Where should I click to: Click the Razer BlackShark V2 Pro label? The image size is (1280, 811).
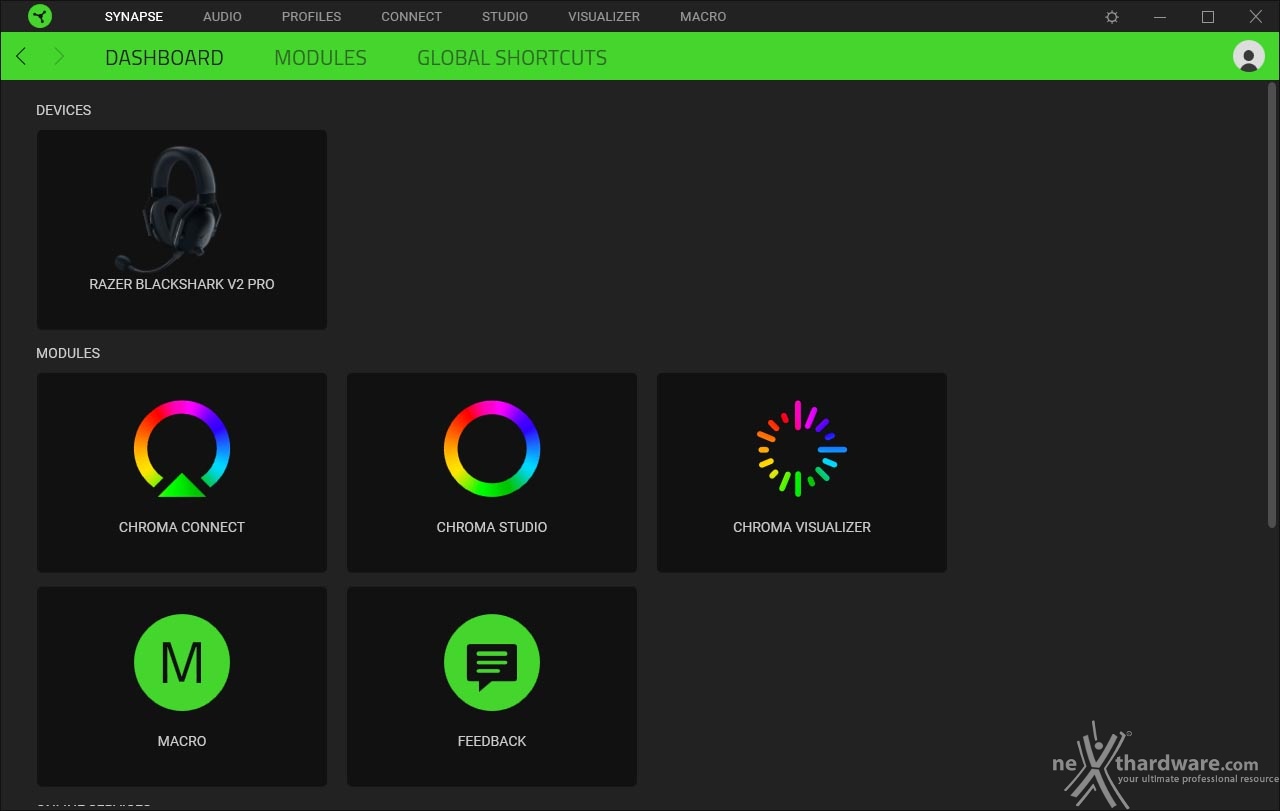(182, 284)
